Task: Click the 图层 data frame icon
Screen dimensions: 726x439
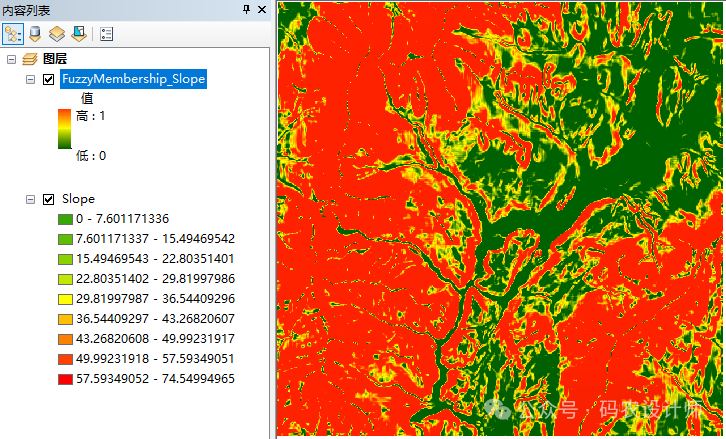Action: 30,59
